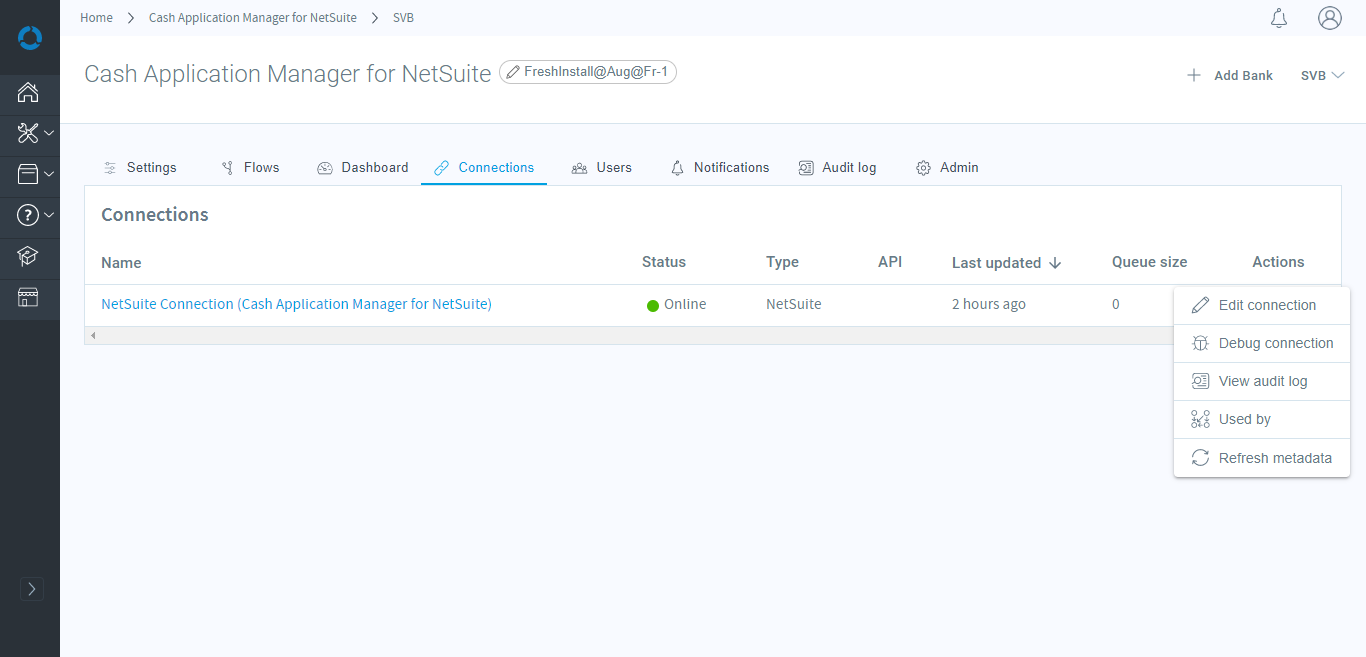Click the pencil icon beside FreshInstall tag
The width and height of the screenshot is (1366, 657).
click(x=513, y=72)
